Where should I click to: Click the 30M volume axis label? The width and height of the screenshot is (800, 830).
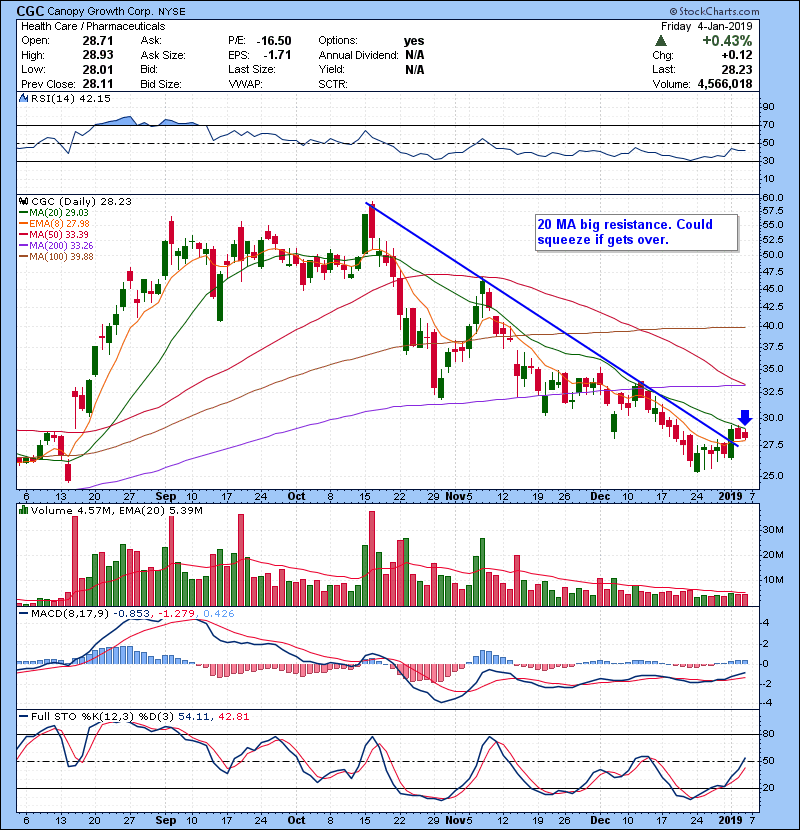pyautogui.click(x=772, y=529)
